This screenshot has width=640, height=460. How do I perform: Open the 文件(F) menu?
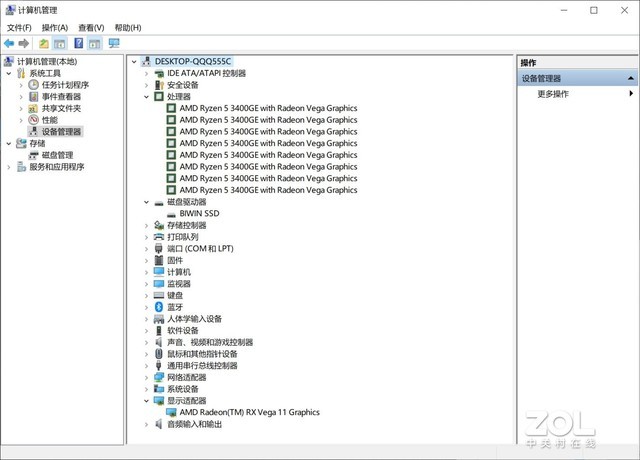[x=19, y=27]
